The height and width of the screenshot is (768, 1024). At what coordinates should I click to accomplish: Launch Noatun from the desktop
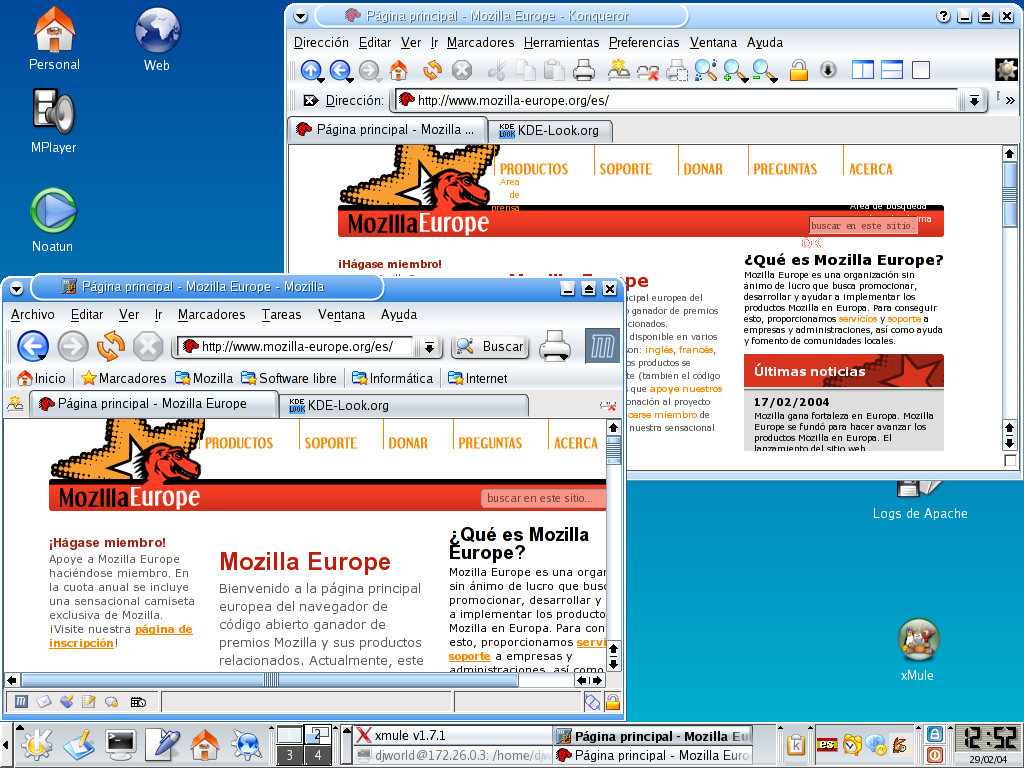(53, 221)
